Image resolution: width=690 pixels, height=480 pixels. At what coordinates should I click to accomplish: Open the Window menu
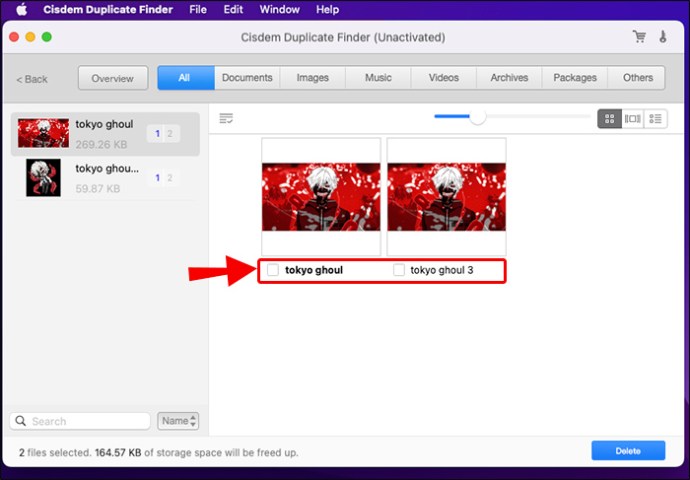click(279, 9)
